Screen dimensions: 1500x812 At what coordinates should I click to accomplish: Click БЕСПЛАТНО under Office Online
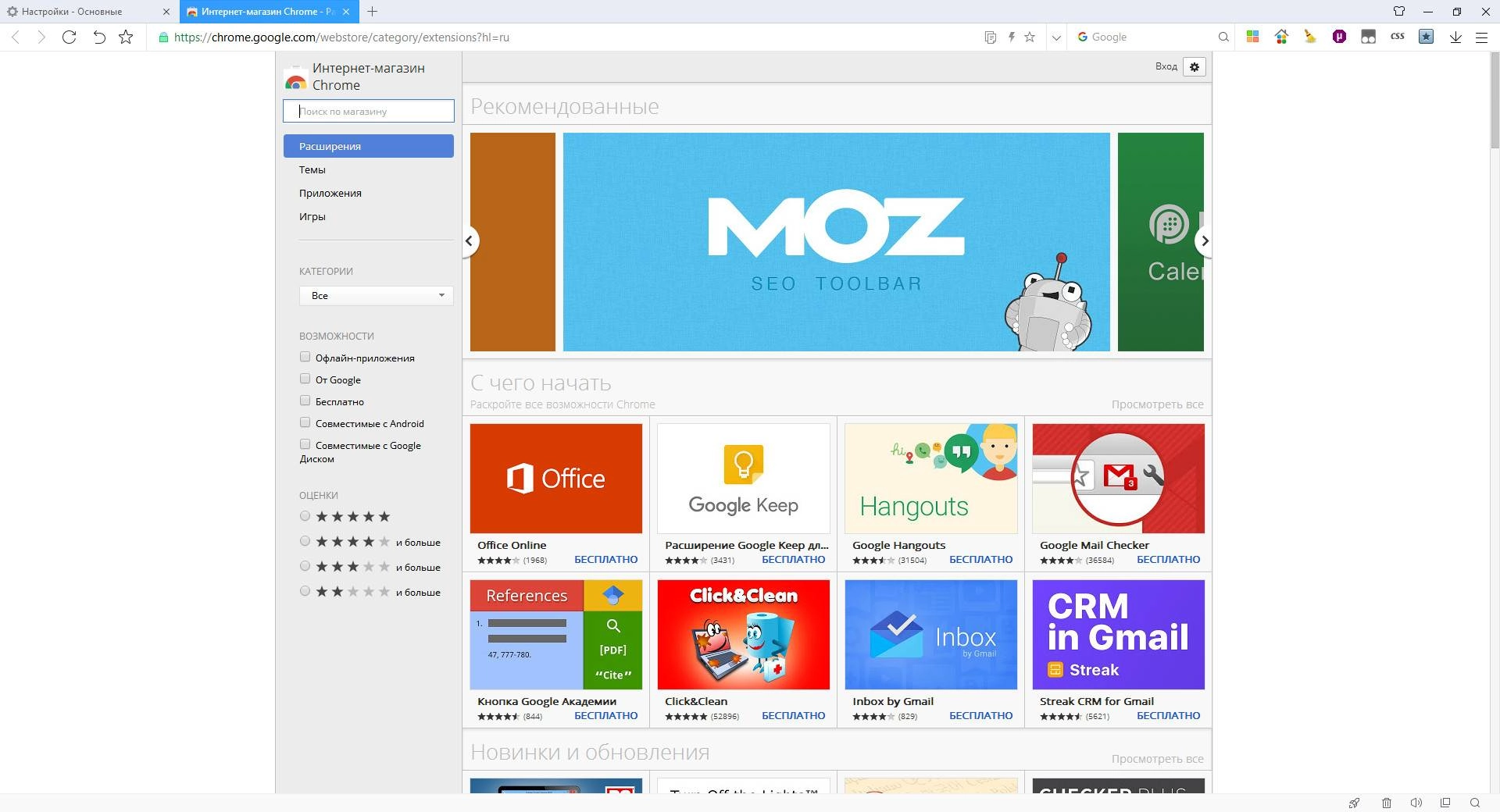(605, 559)
